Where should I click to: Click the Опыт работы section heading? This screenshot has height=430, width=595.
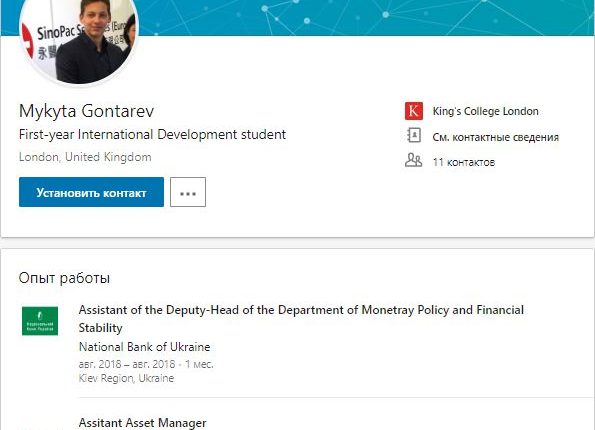click(64, 278)
